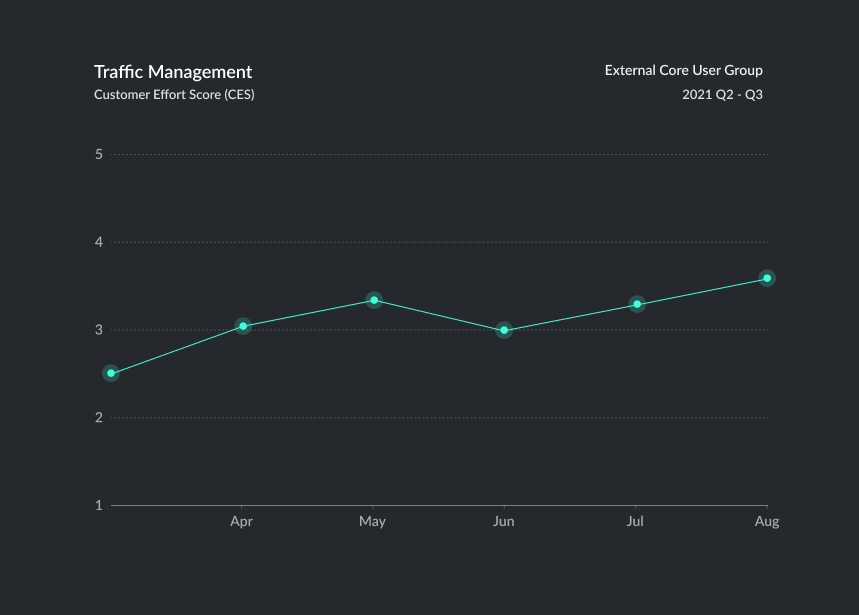Click the y-axis value 3
Image resolution: width=859 pixels, height=615 pixels.
tap(99, 330)
